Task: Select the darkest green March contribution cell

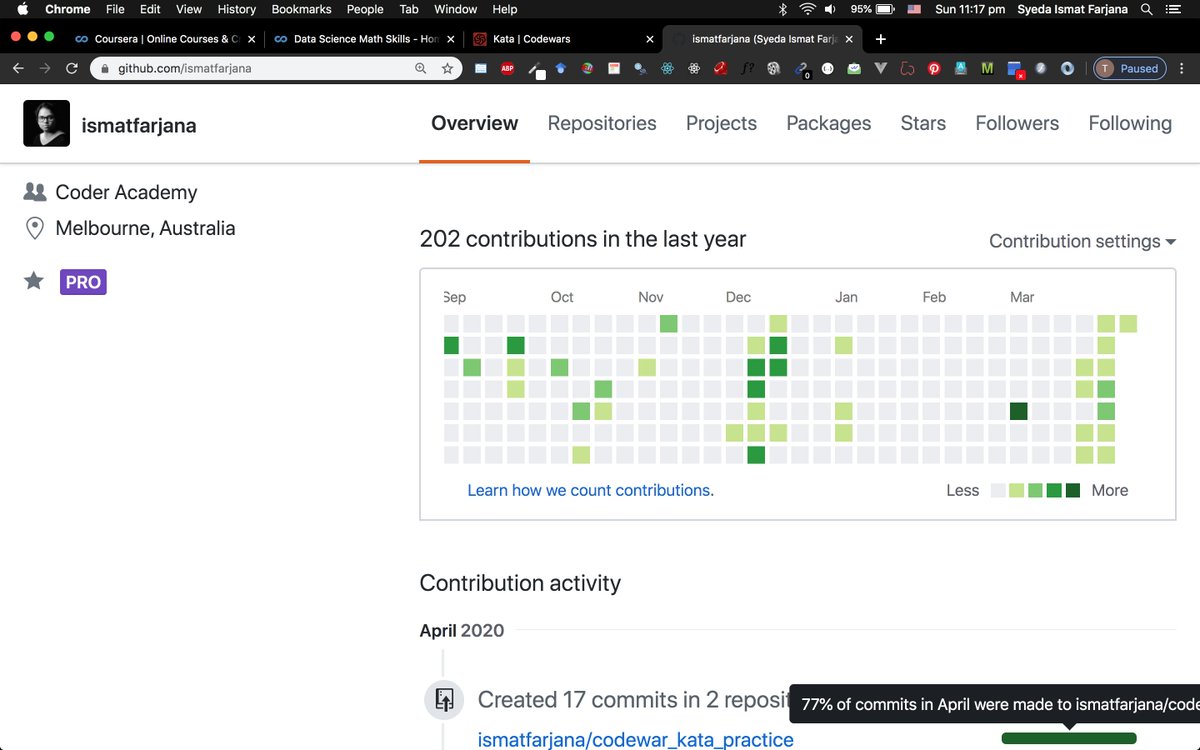Action: click(x=1019, y=411)
